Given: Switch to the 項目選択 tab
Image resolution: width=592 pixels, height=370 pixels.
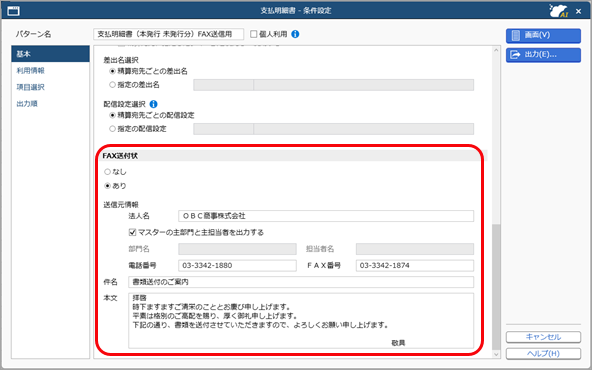Looking at the screenshot, I should coord(31,87).
